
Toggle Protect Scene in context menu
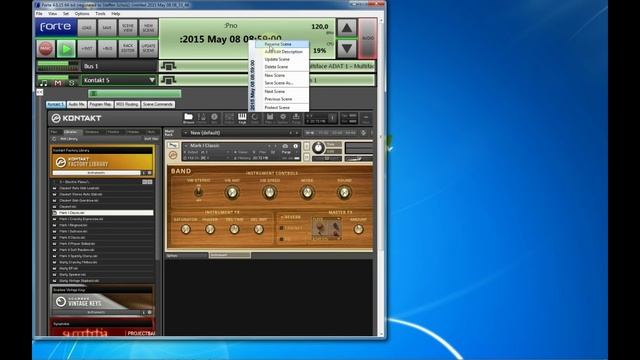(282, 108)
